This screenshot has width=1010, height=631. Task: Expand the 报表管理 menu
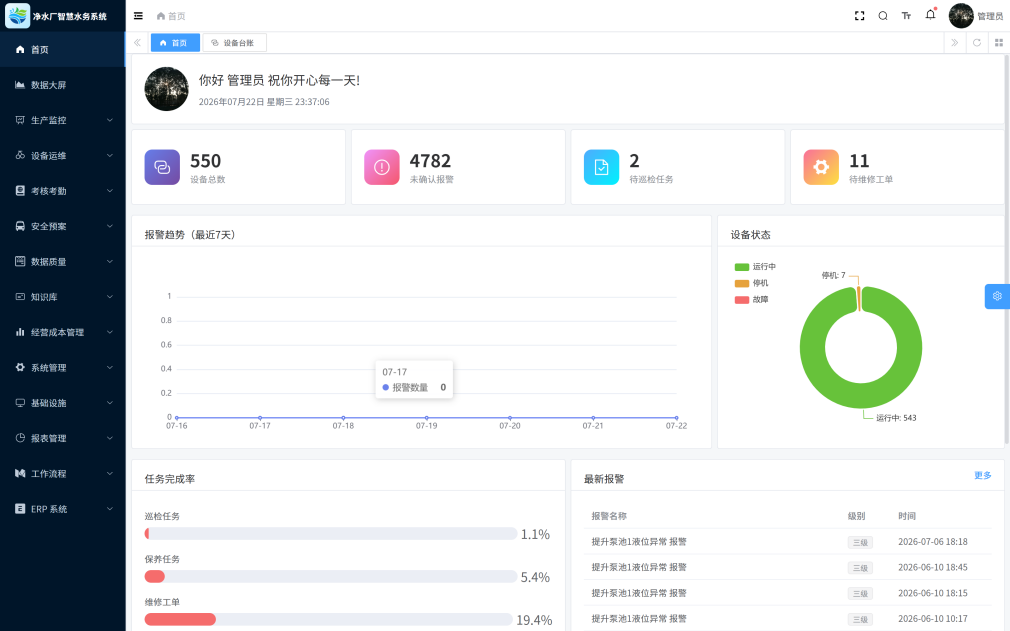[x=62, y=438]
